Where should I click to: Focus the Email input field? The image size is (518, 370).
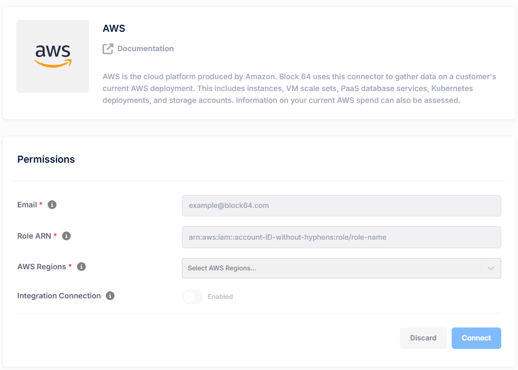[x=341, y=206]
